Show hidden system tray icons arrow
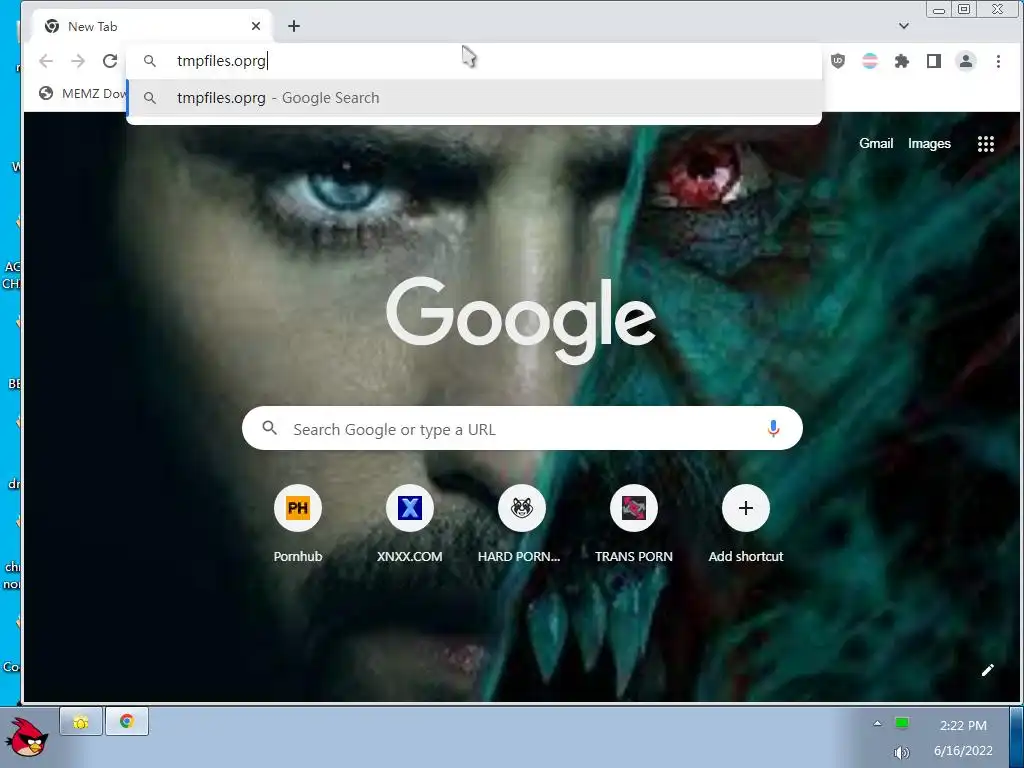Image resolution: width=1024 pixels, height=768 pixels. (877, 724)
